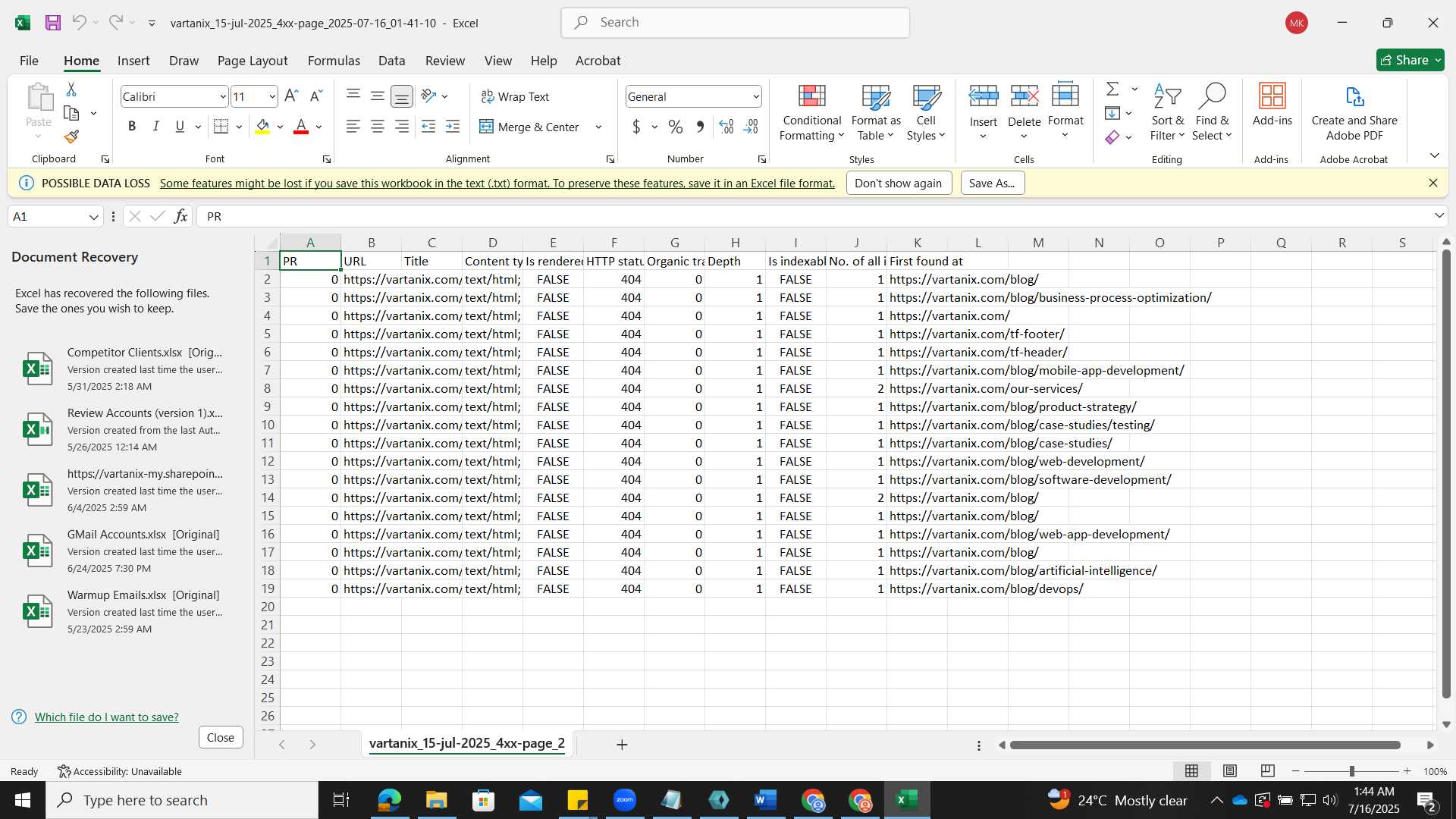The image size is (1456, 819).
Task: Open 'Which file do I want to save?' link
Action: [x=107, y=717]
